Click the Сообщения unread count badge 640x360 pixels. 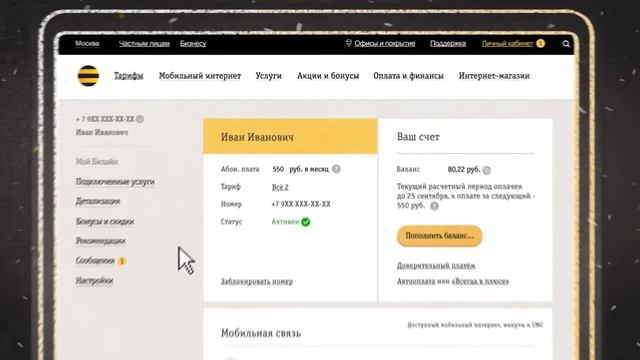tap(122, 261)
